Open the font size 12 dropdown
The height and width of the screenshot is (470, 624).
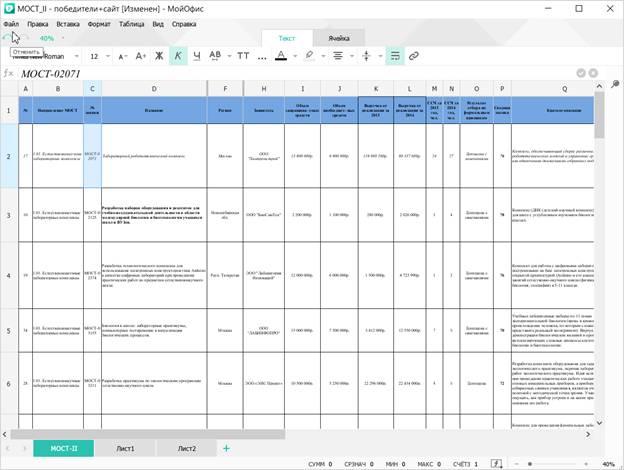[x=100, y=55]
